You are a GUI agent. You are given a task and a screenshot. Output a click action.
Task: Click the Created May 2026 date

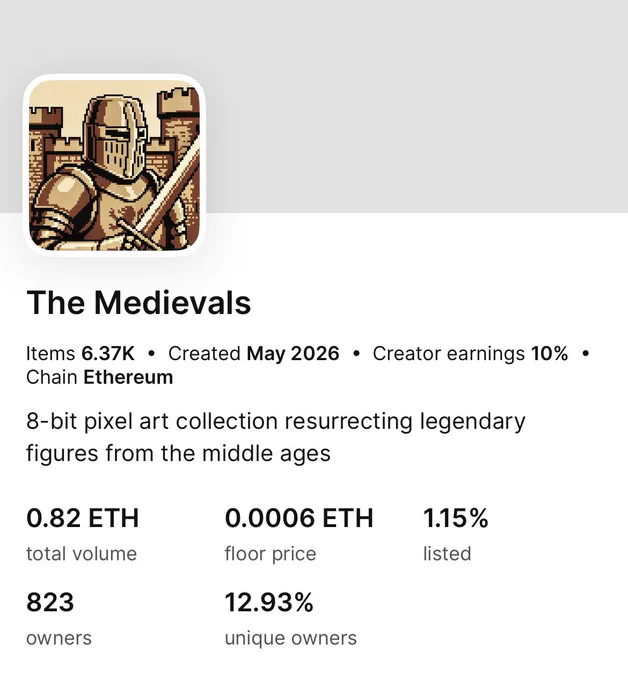pyautogui.click(x=254, y=353)
